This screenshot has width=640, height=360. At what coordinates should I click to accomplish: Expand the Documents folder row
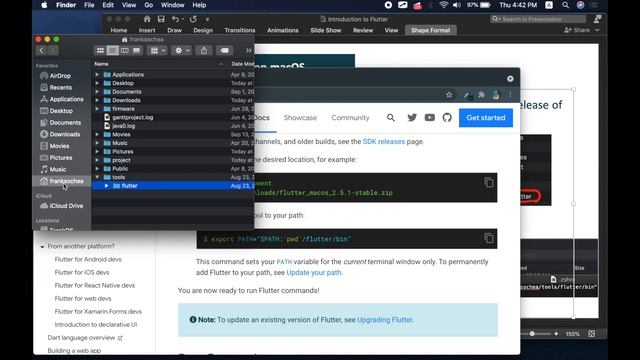point(97,92)
